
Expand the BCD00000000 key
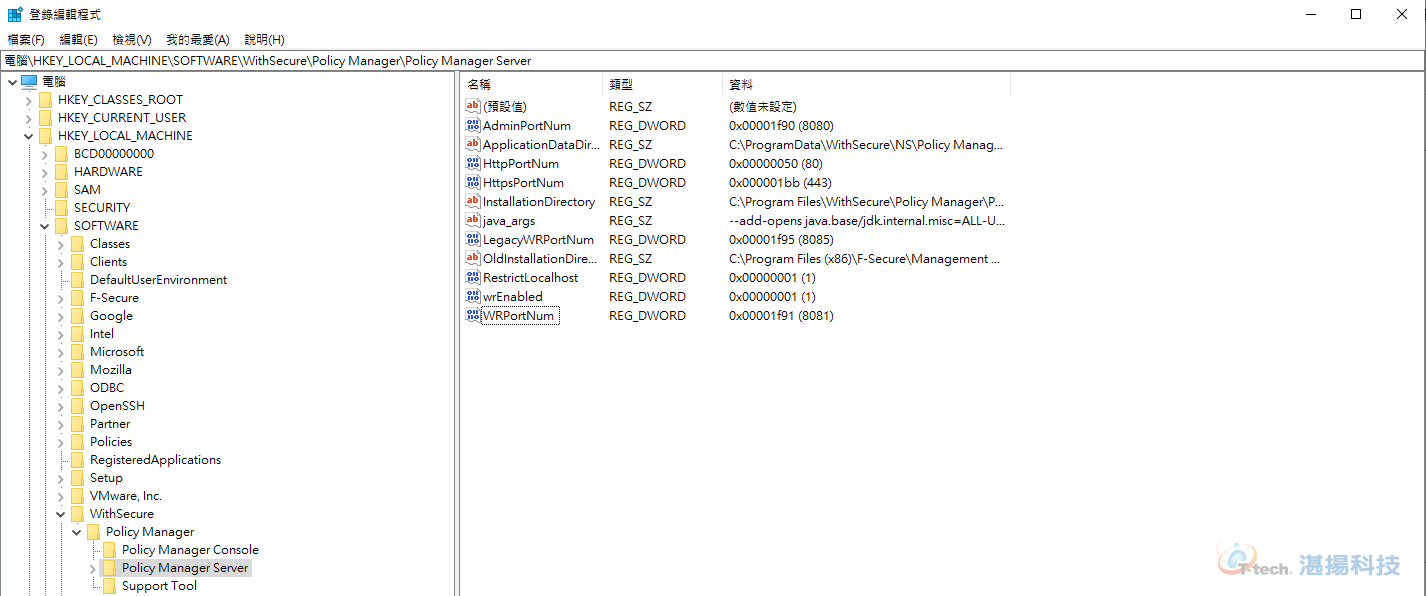[43, 154]
